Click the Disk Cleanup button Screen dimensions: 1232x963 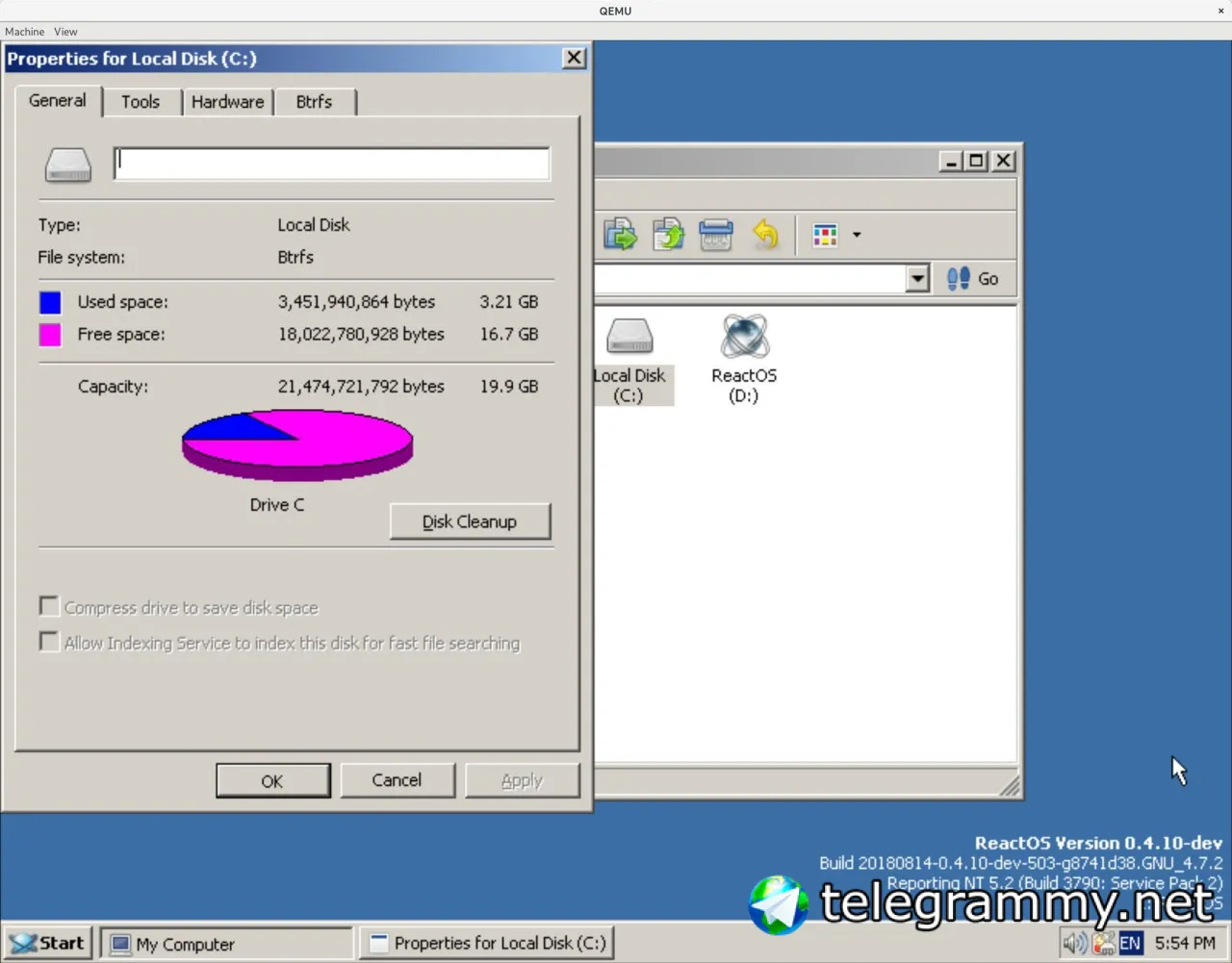click(470, 521)
